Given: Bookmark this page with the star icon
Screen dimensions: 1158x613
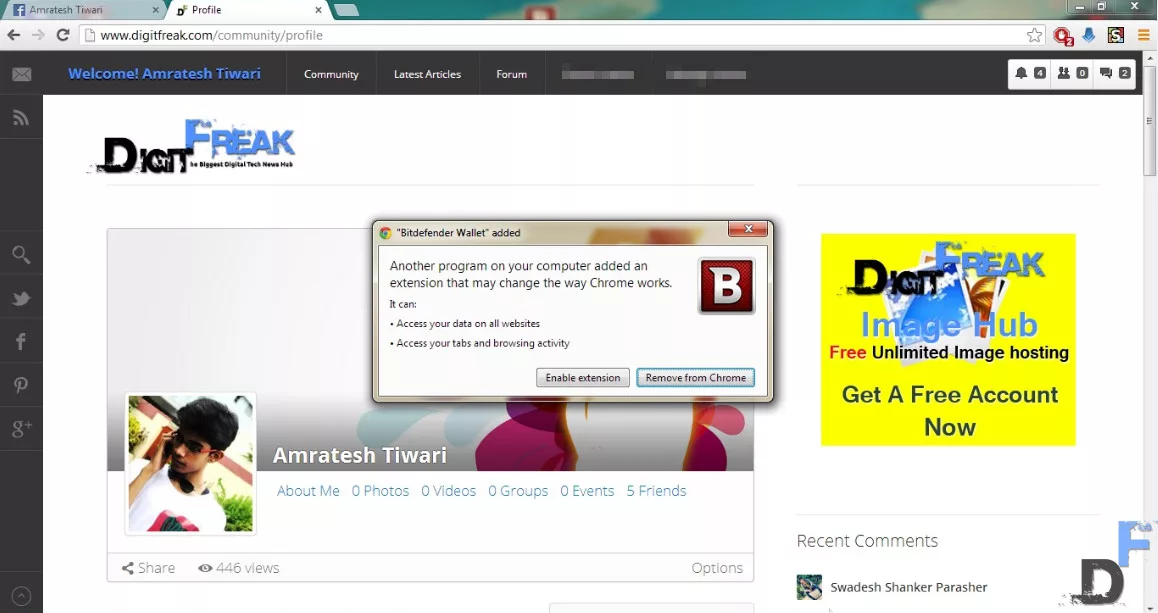Looking at the screenshot, I should (x=1034, y=35).
